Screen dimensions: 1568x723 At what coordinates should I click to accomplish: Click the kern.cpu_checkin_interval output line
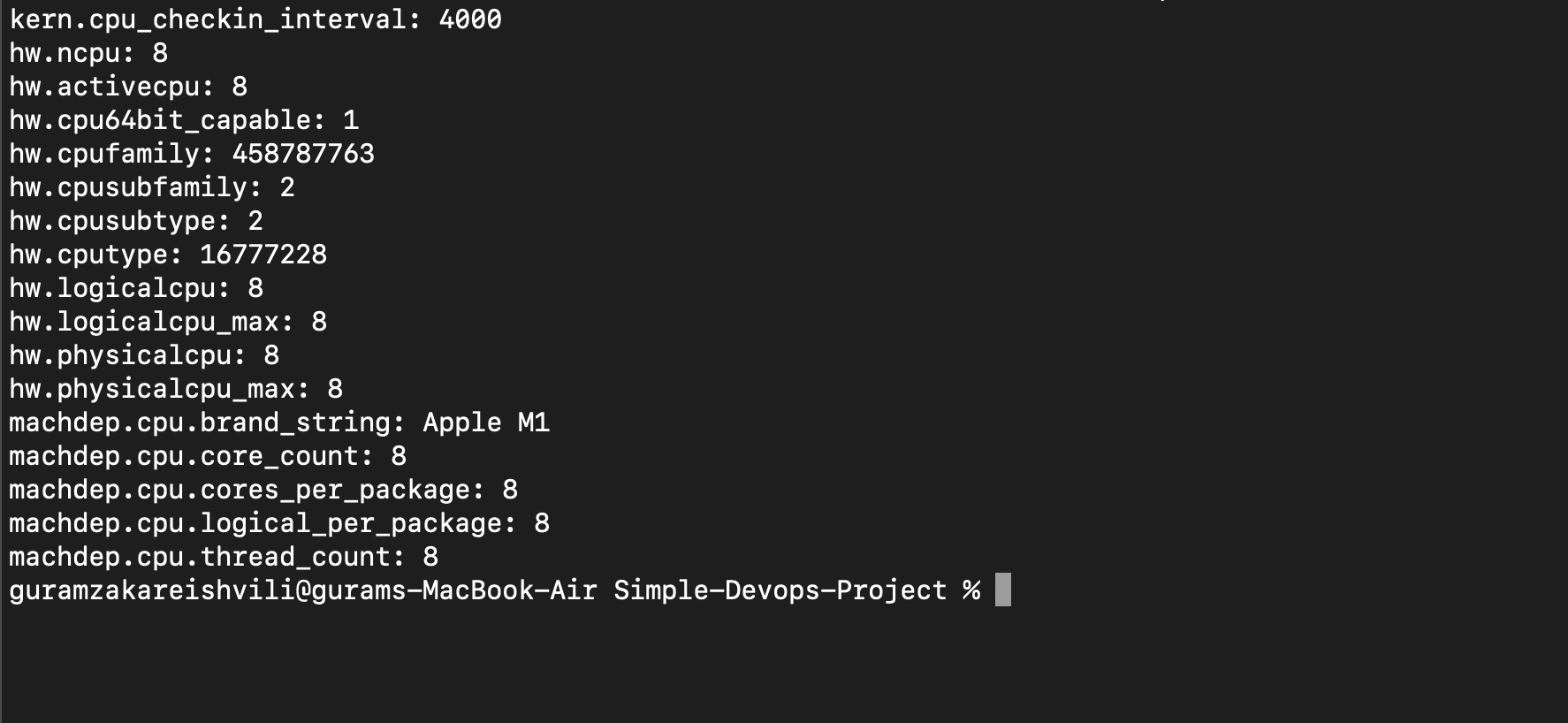(x=255, y=19)
